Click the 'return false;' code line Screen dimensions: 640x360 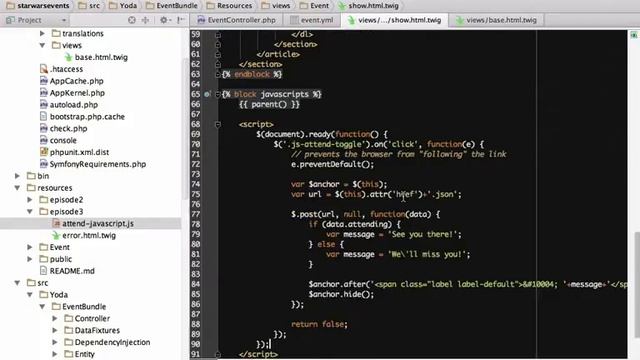click(x=319, y=324)
